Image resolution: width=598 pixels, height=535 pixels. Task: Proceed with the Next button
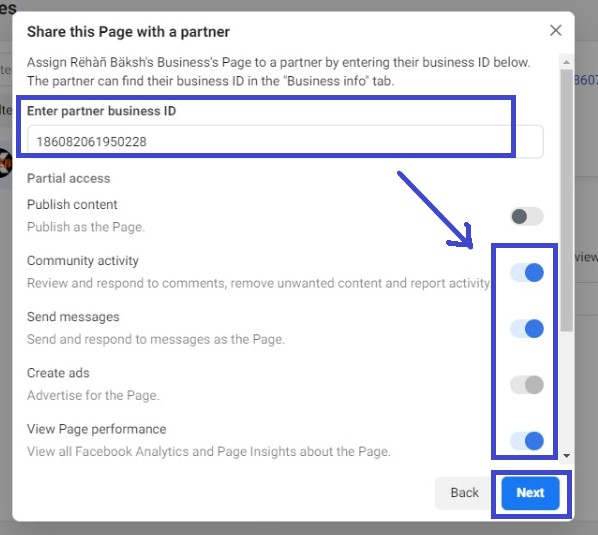pyautogui.click(x=530, y=493)
